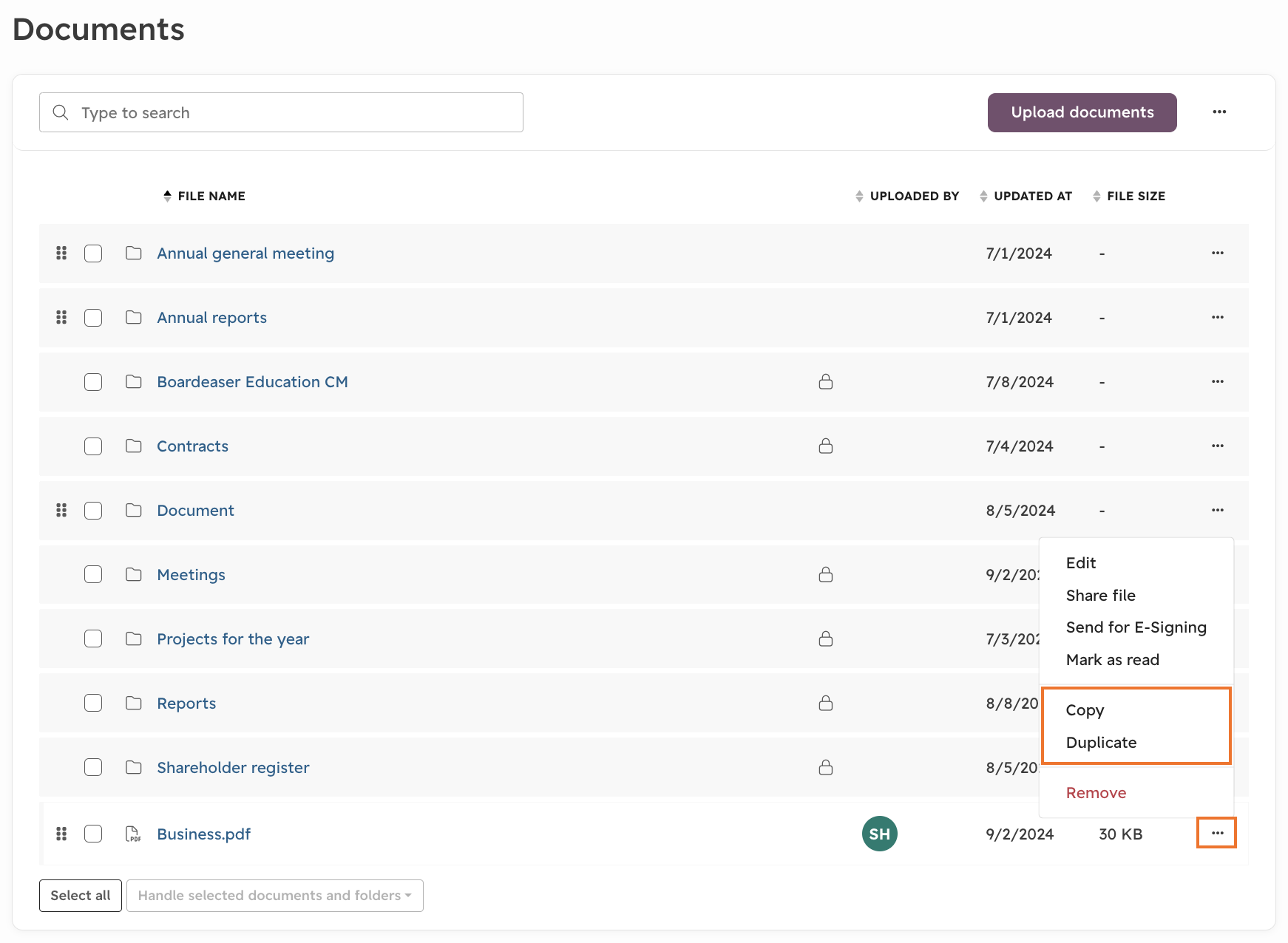Open more options for Boardeaser Education CM
The width and height of the screenshot is (1288, 943).
[x=1218, y=382]
